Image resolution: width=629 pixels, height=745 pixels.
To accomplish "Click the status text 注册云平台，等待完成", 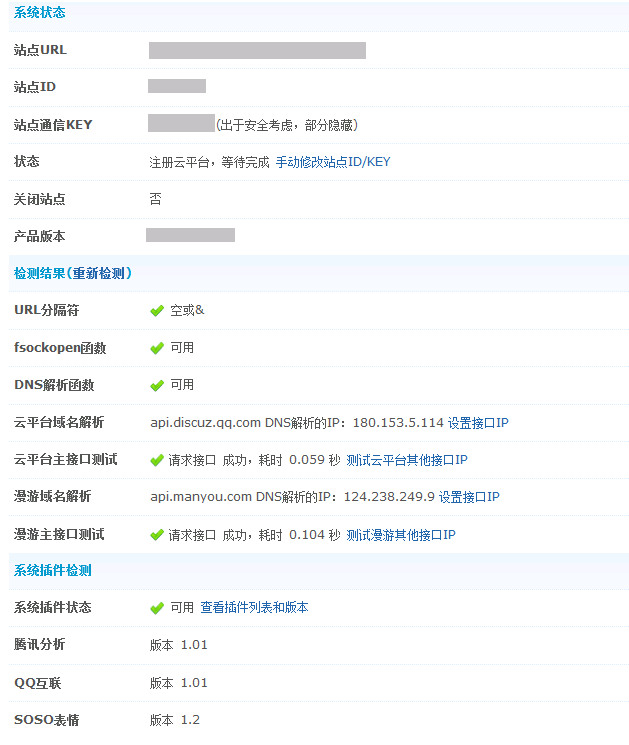I will [209, 162].
